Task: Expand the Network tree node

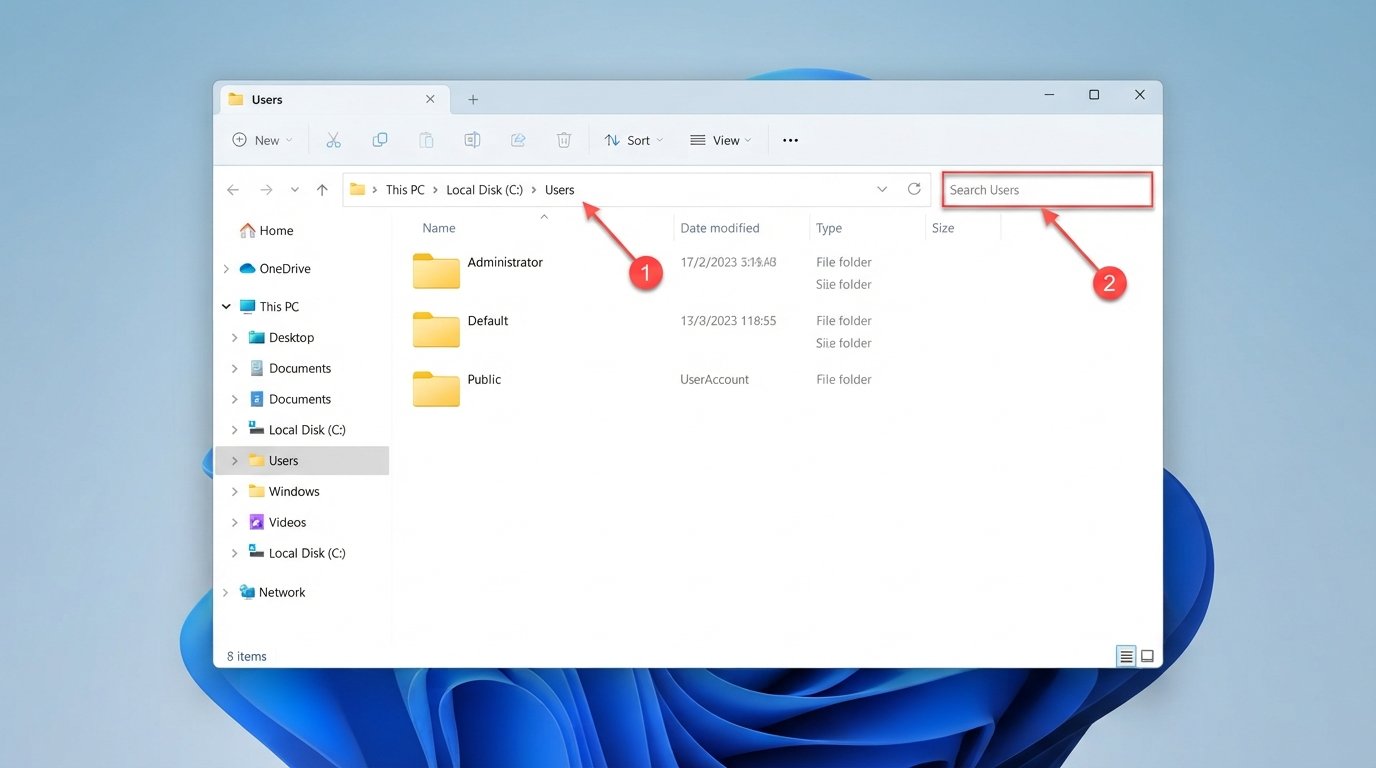Action: [226, 592]
